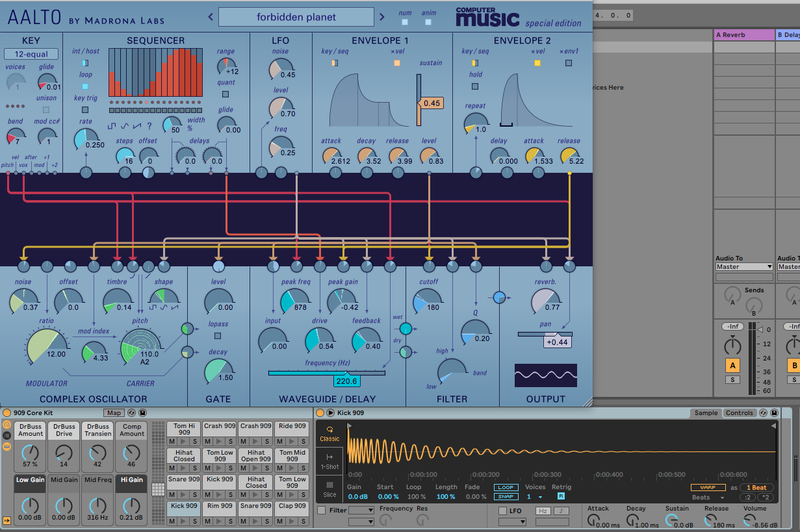Toggle Envelope 2 hold checkbox
800x532 pixels.
(x=475, y=86)
